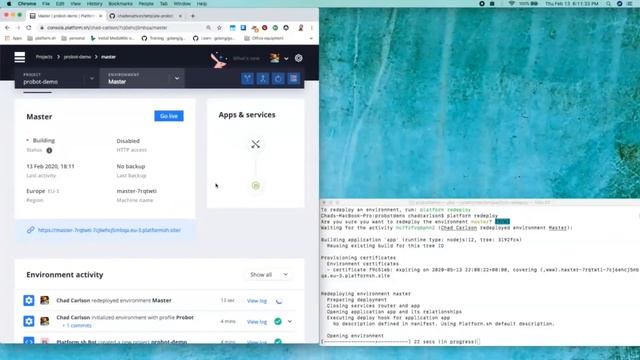The height and width of the screenshot is (360, 640).
Task: Click first calendar-like extension icon in toolbar
Action: [232, 28]
